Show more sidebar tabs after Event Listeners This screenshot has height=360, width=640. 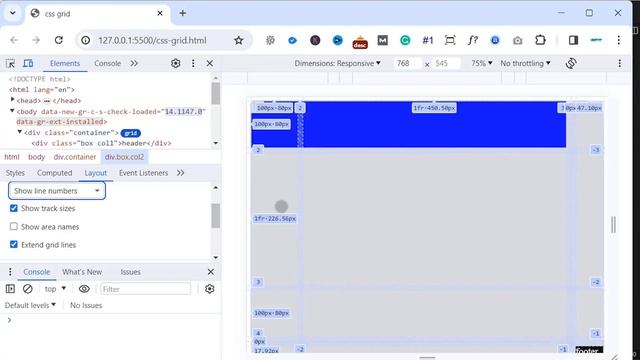click(180, 173)
